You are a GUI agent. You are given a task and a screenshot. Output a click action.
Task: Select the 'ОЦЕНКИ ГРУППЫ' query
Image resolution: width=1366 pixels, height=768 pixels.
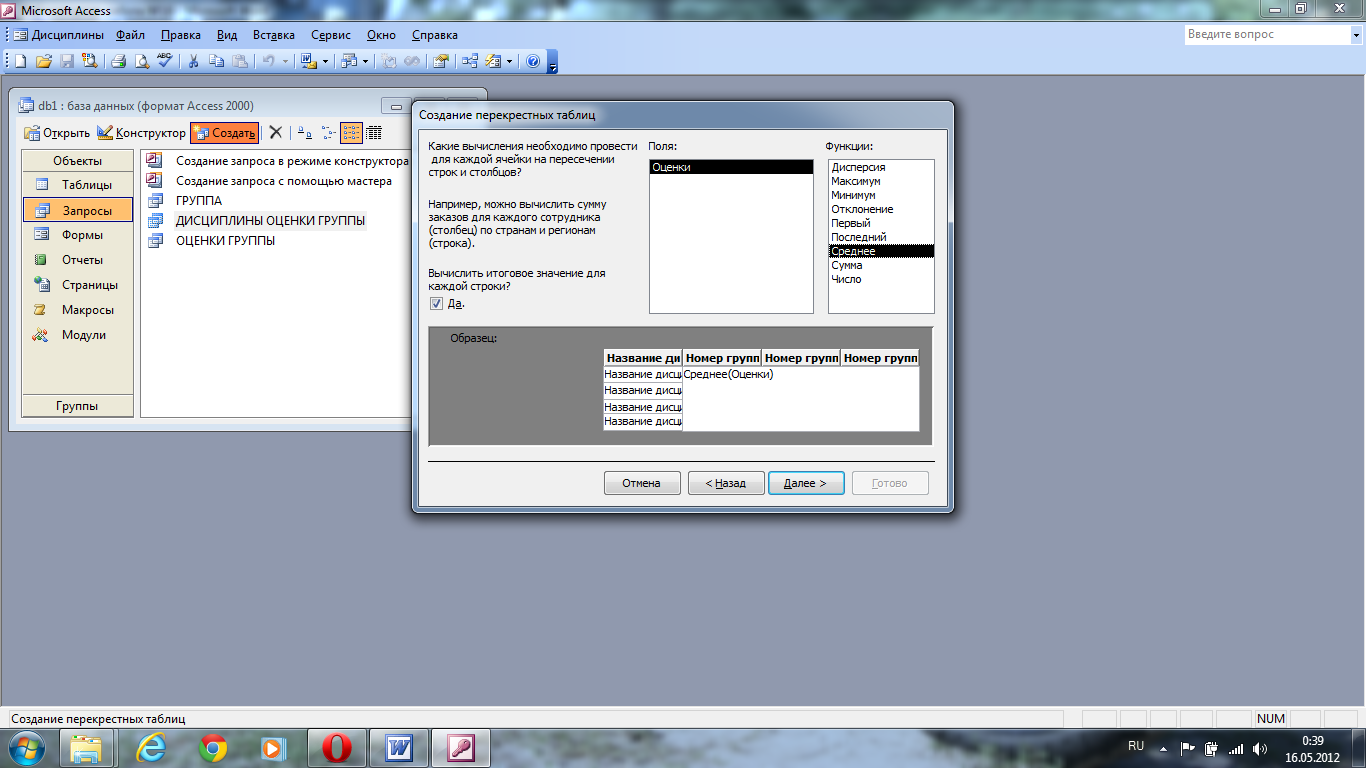tap(225, 241)
